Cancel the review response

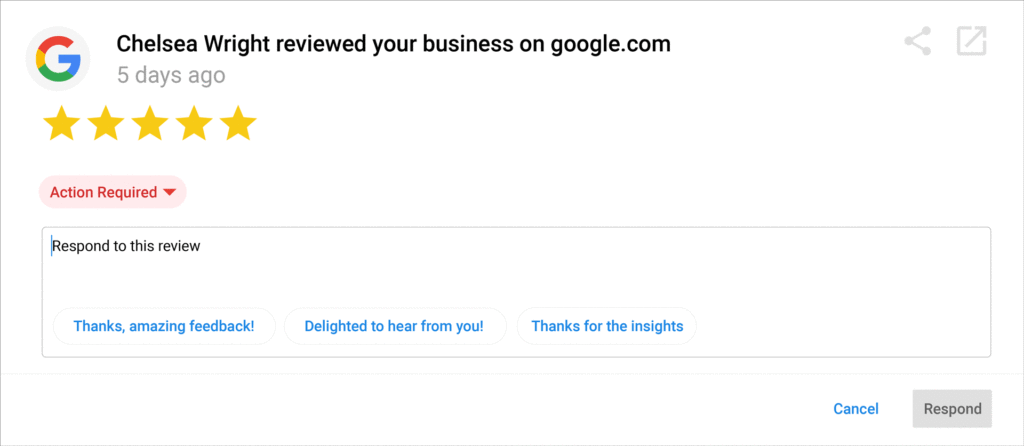pos(856,409)
